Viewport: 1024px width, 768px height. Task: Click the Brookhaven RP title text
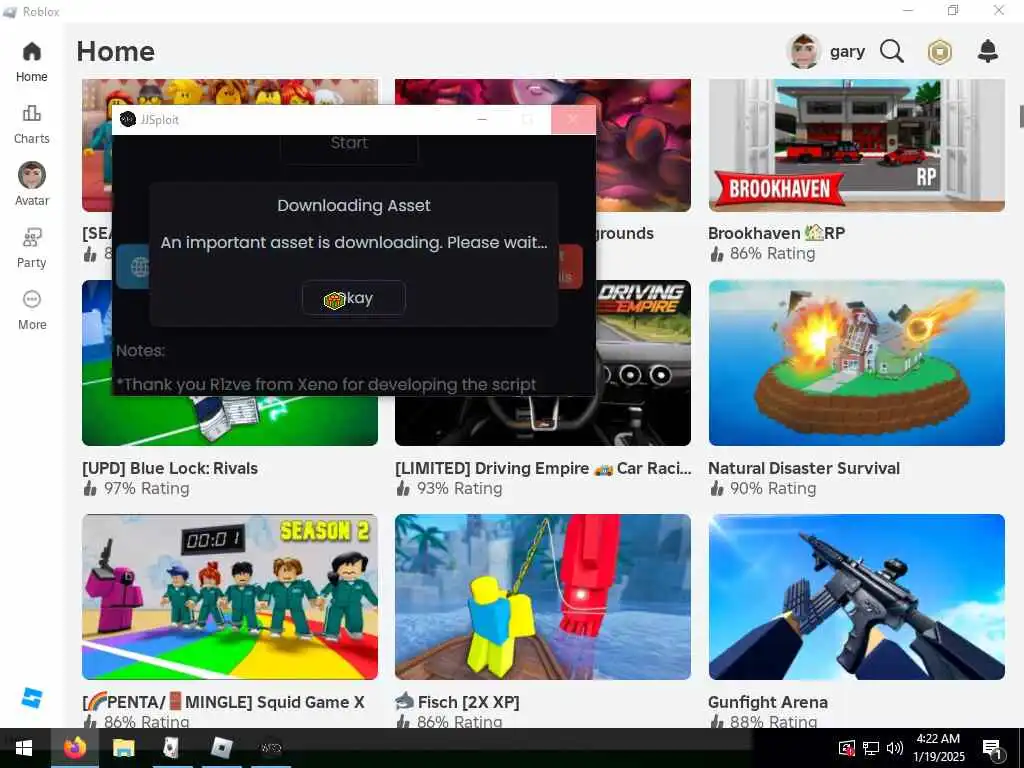click(776, 233)
